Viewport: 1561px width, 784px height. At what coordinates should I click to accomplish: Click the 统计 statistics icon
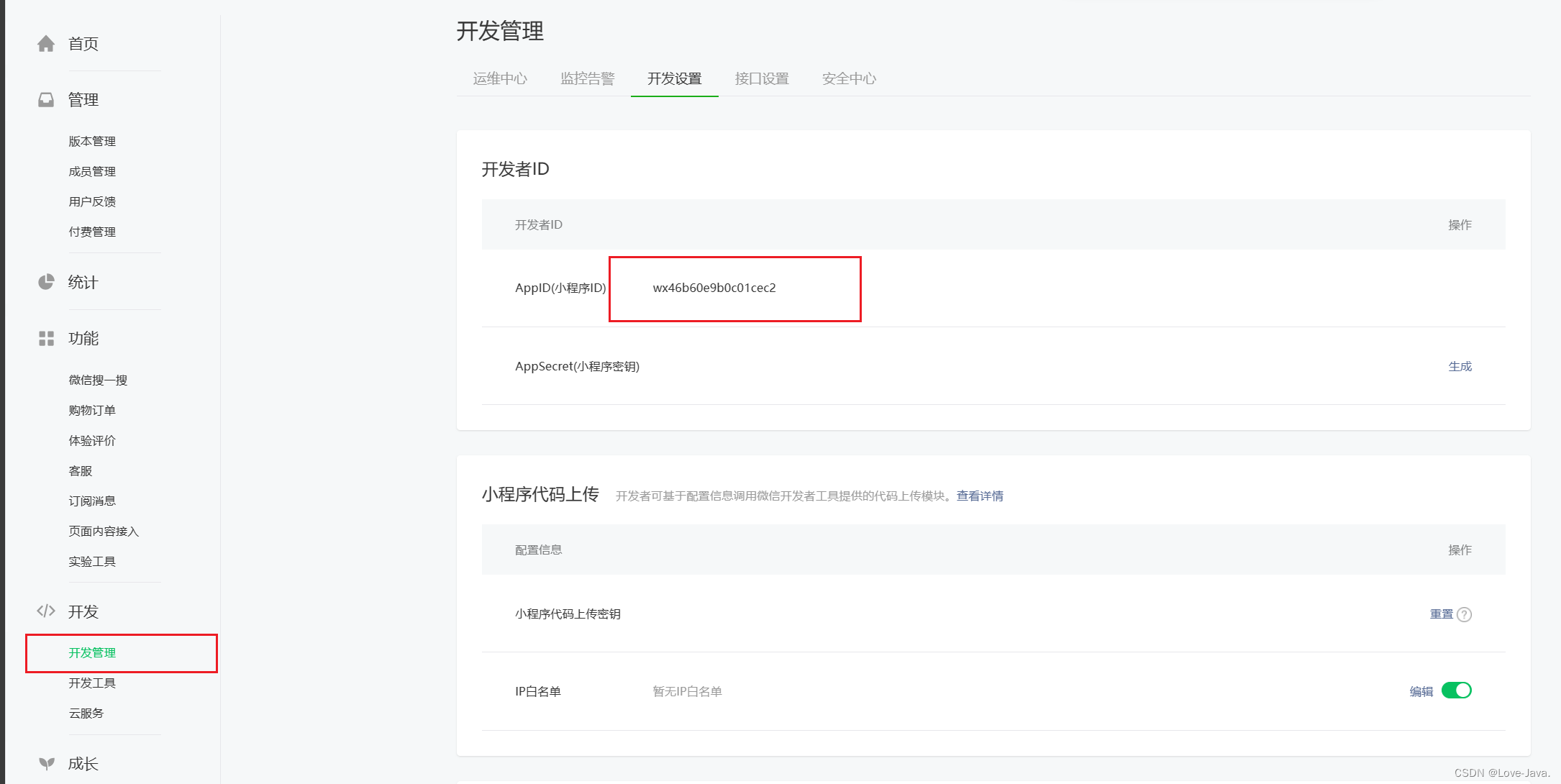click(x=46, y=281)
